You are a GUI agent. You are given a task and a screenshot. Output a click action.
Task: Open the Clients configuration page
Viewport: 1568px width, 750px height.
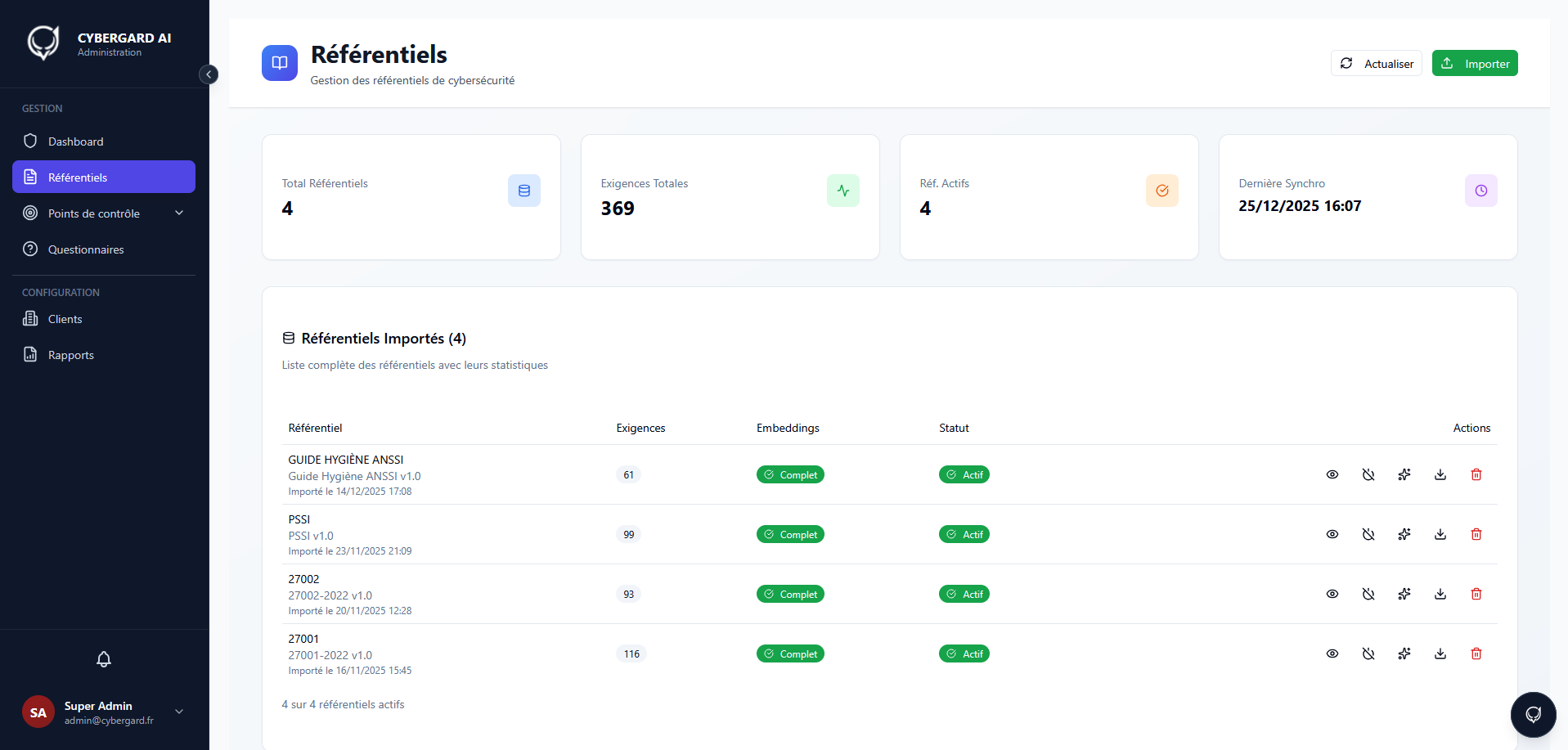[x=104, y=319]
